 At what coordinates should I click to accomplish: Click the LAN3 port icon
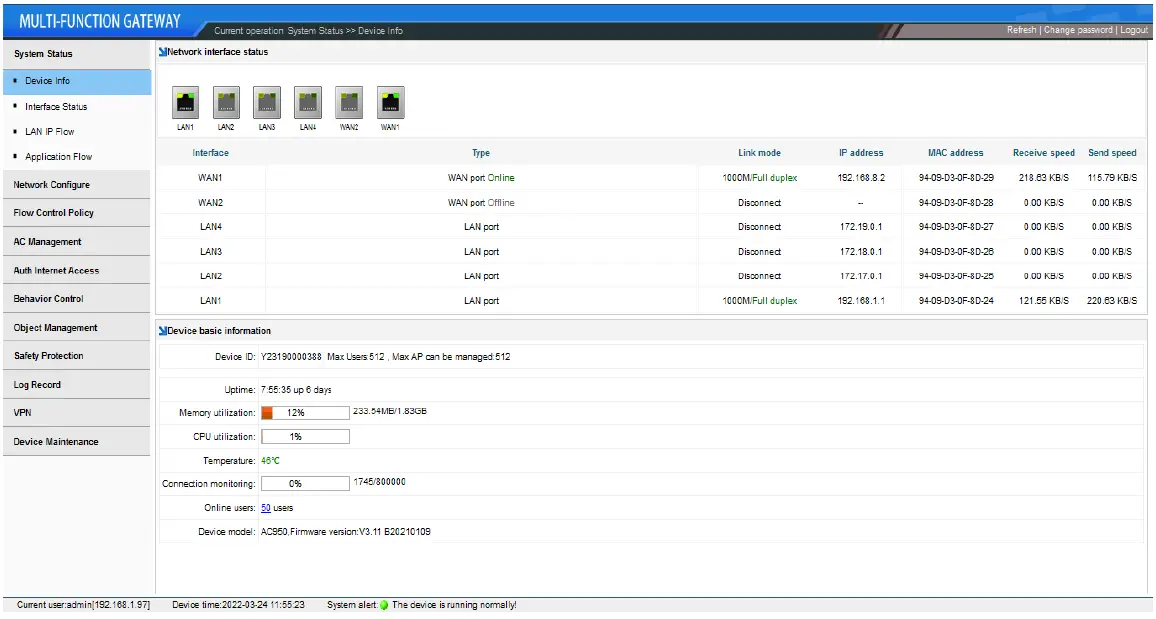point(267,100)
